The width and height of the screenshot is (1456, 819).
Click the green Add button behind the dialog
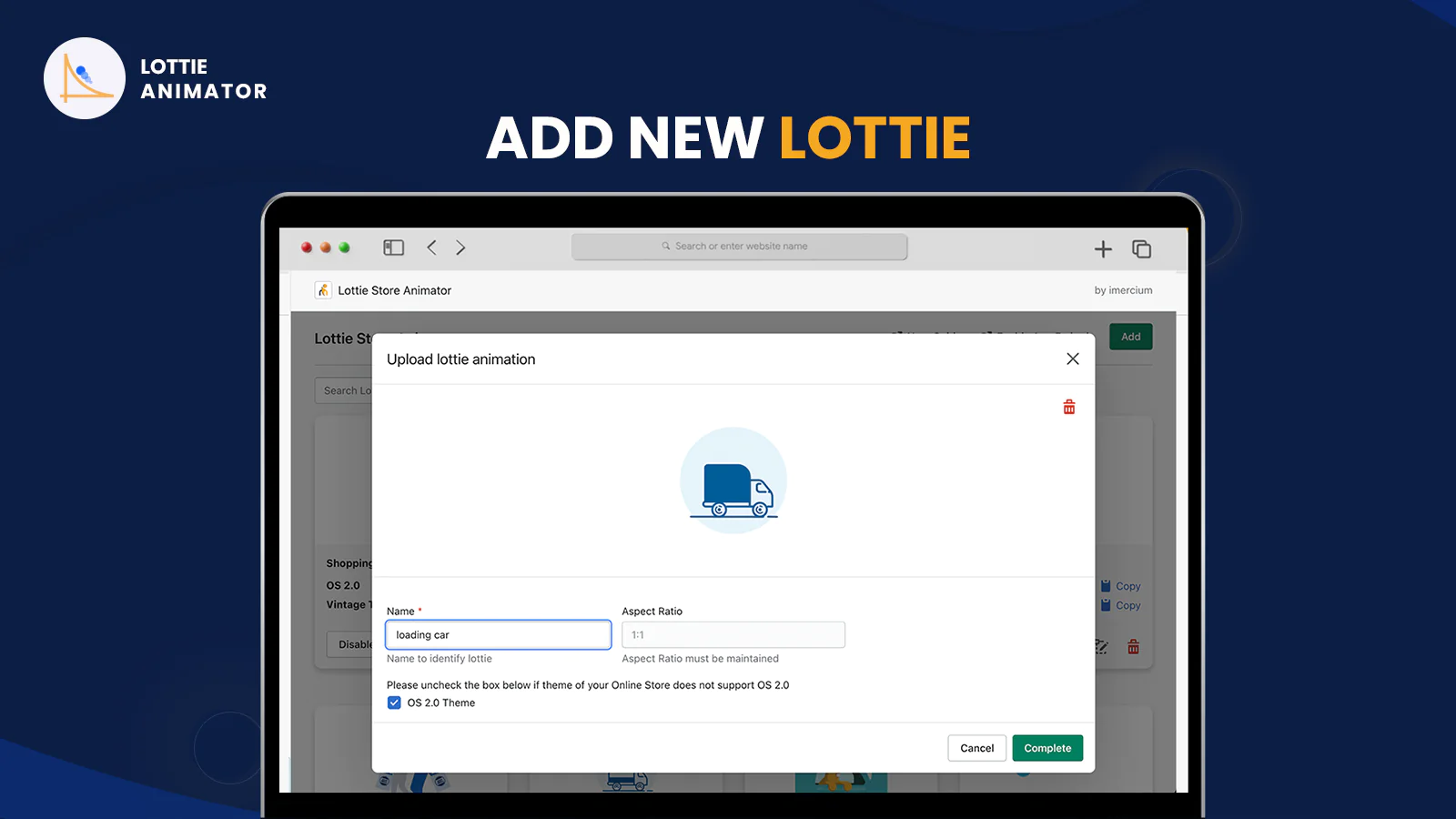pos(1131,337)
